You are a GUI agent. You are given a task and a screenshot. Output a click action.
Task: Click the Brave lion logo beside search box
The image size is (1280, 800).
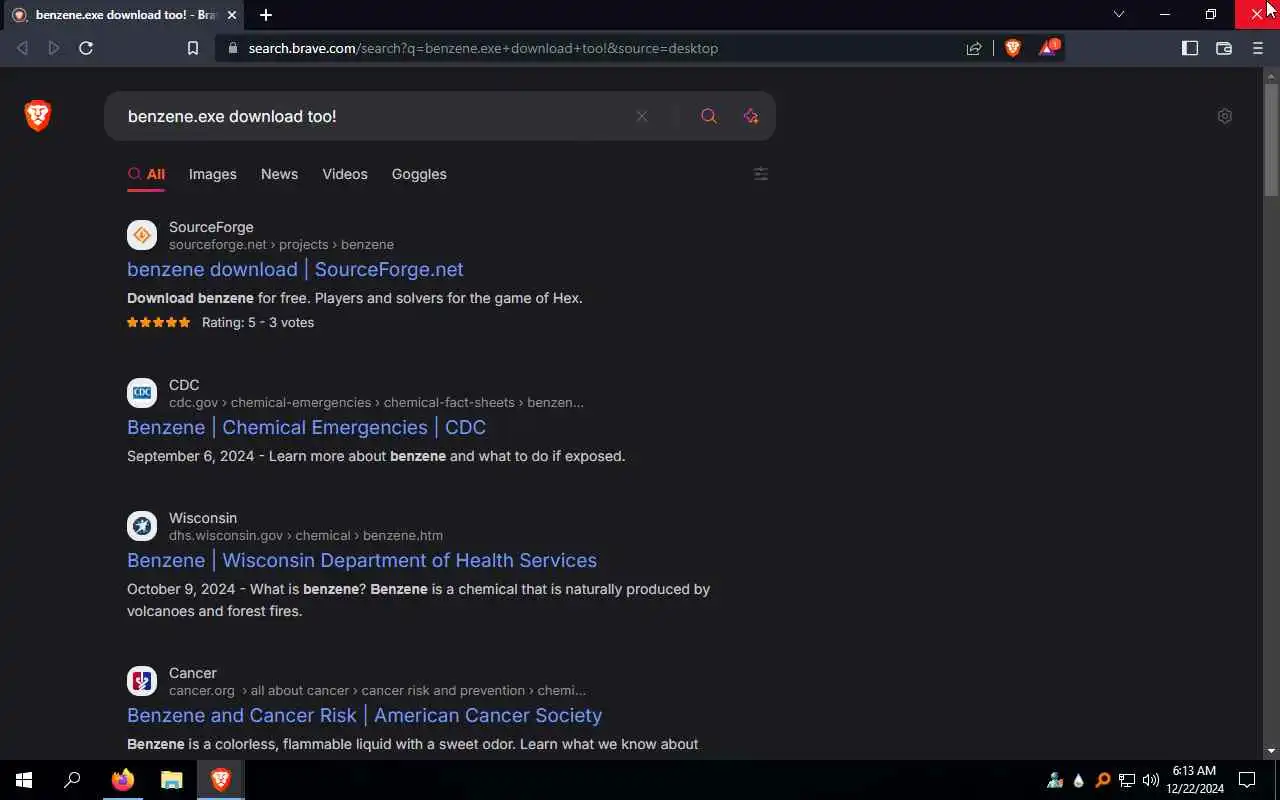coord(37,116)
